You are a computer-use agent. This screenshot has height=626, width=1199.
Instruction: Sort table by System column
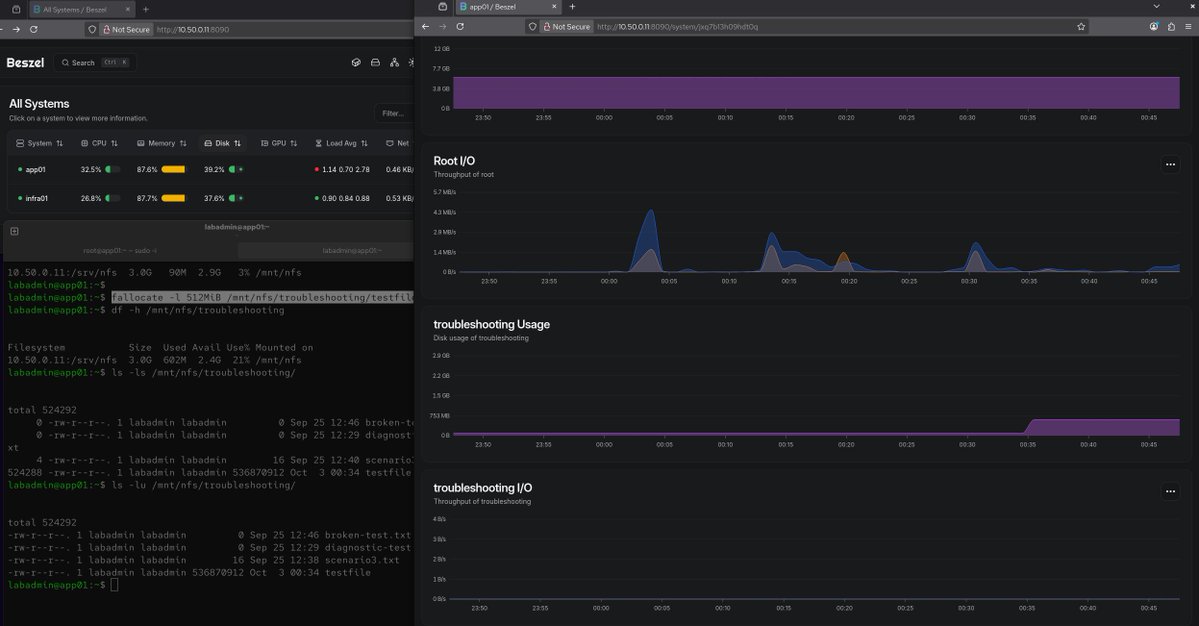point(40,143)
